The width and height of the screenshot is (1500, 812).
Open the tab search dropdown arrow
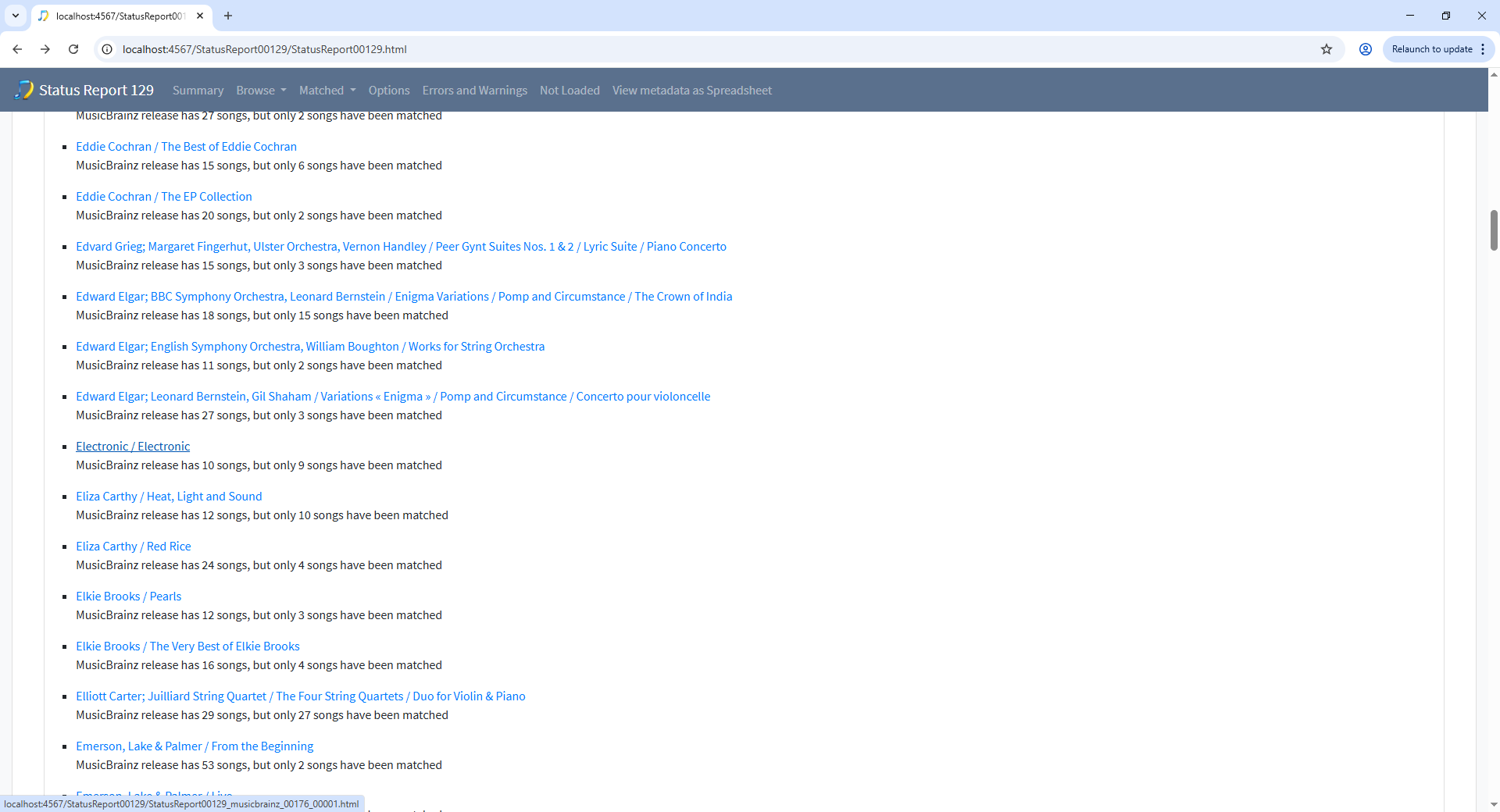pyautogui.click(x=16, y=16)
